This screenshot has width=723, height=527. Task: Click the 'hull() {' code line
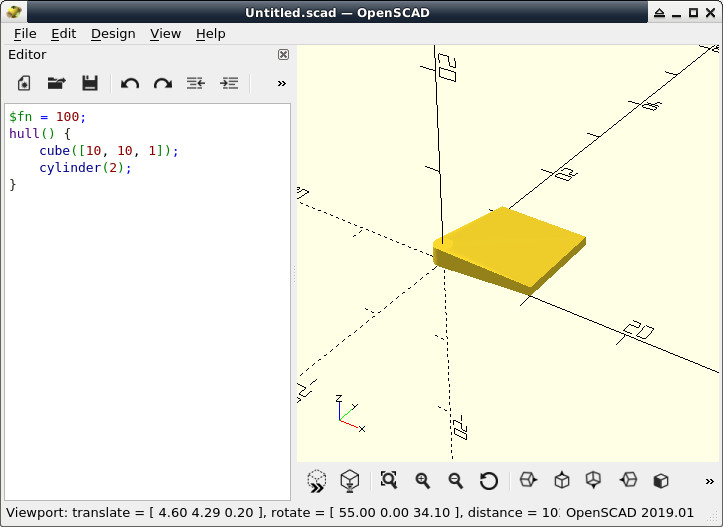pyautogui.click(x=40, y=134)
